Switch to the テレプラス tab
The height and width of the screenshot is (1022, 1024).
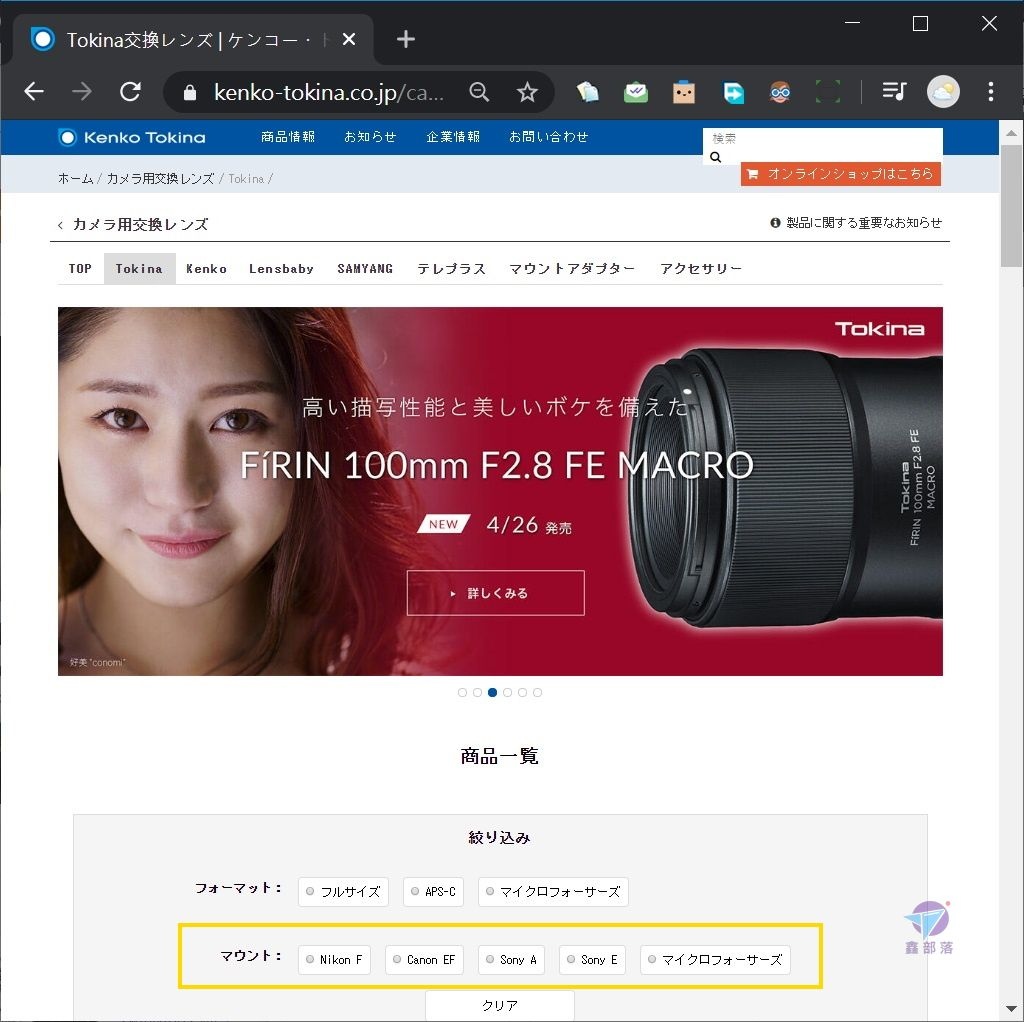pos(451,268)
